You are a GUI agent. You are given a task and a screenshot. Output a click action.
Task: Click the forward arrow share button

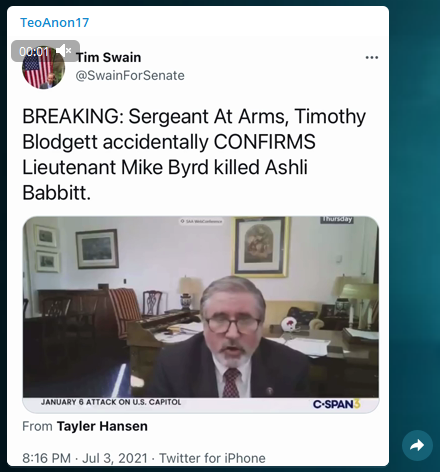point(417,445)
